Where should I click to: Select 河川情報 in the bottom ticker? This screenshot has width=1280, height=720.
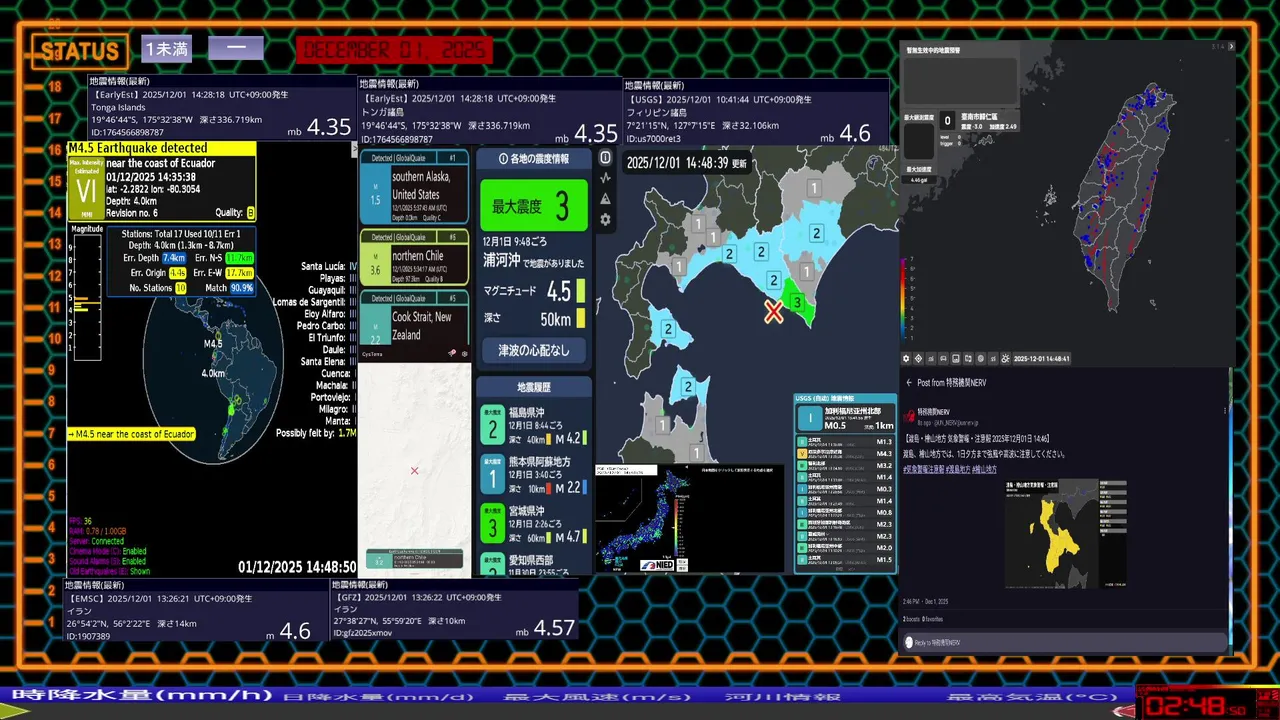pos(783,697)
